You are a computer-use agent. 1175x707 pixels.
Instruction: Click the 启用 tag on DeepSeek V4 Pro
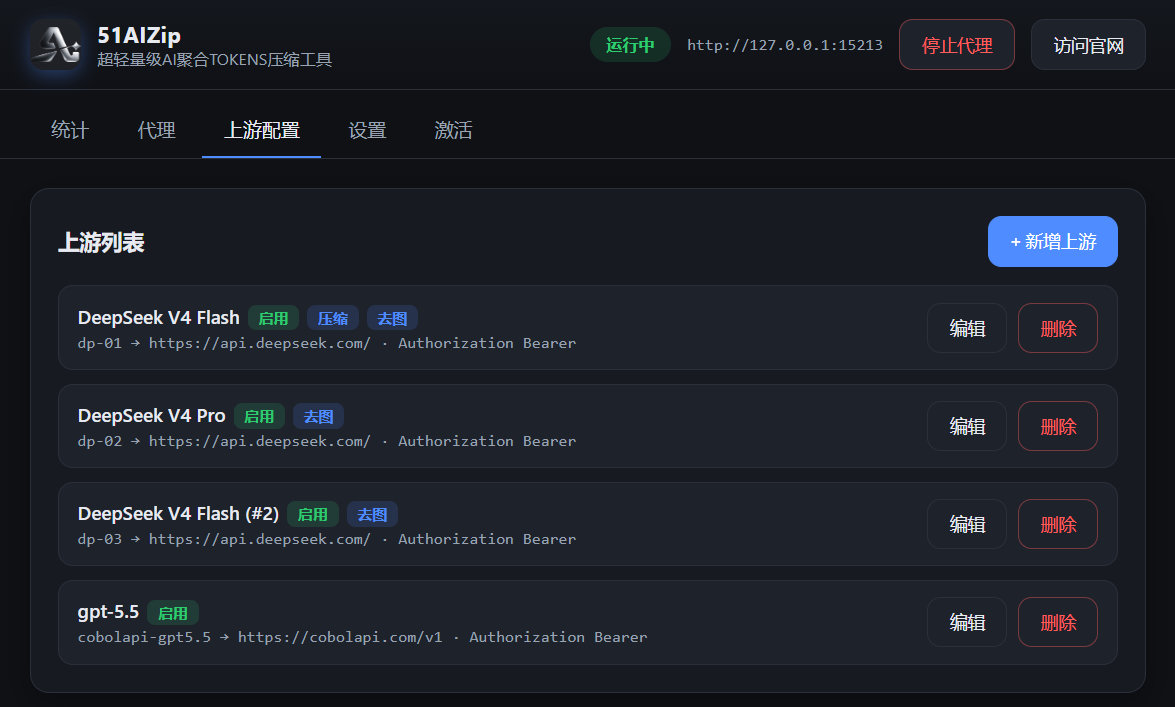pyautogui.click(x=259, y=416)
